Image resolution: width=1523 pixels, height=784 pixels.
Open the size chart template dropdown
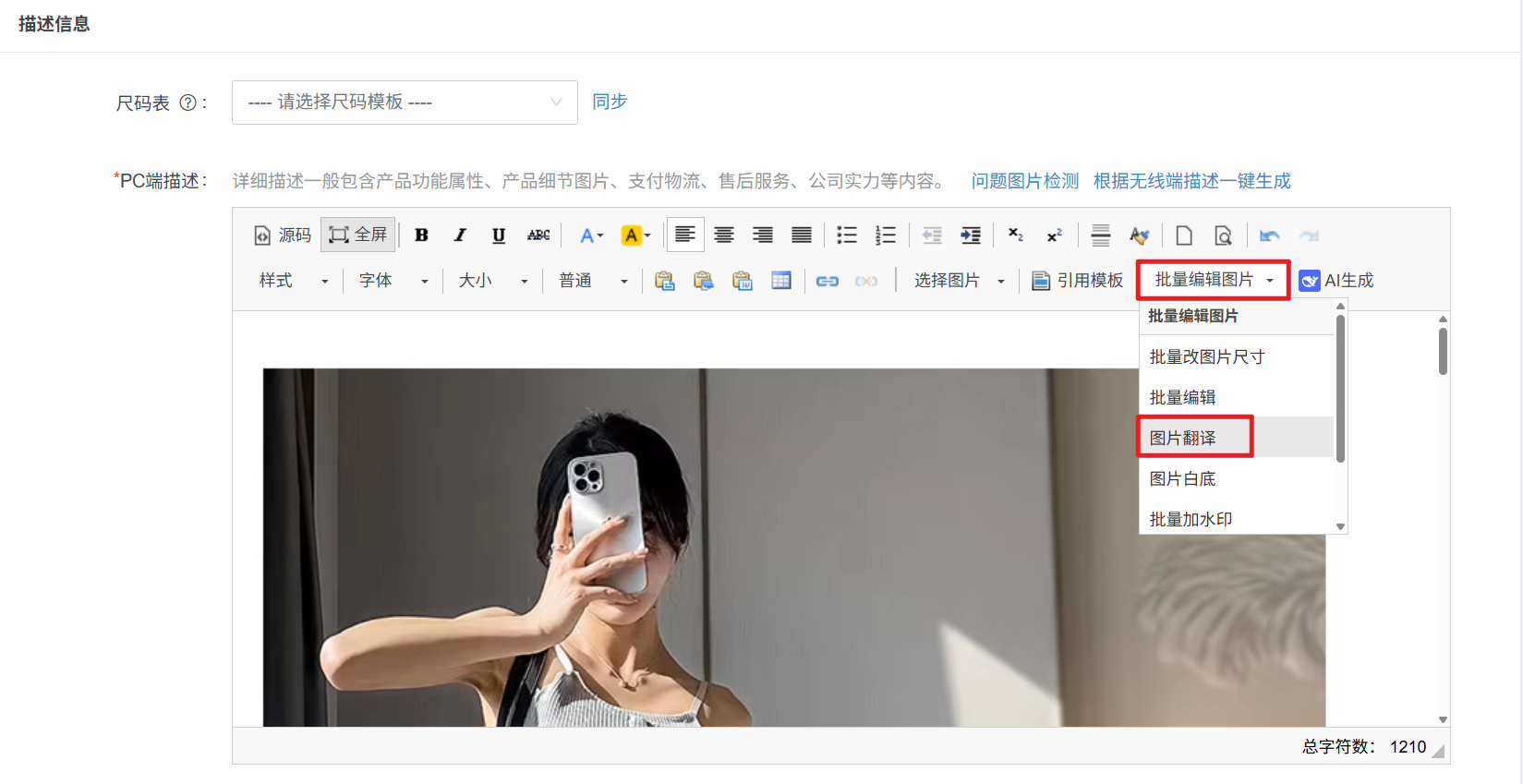(405, 103)
